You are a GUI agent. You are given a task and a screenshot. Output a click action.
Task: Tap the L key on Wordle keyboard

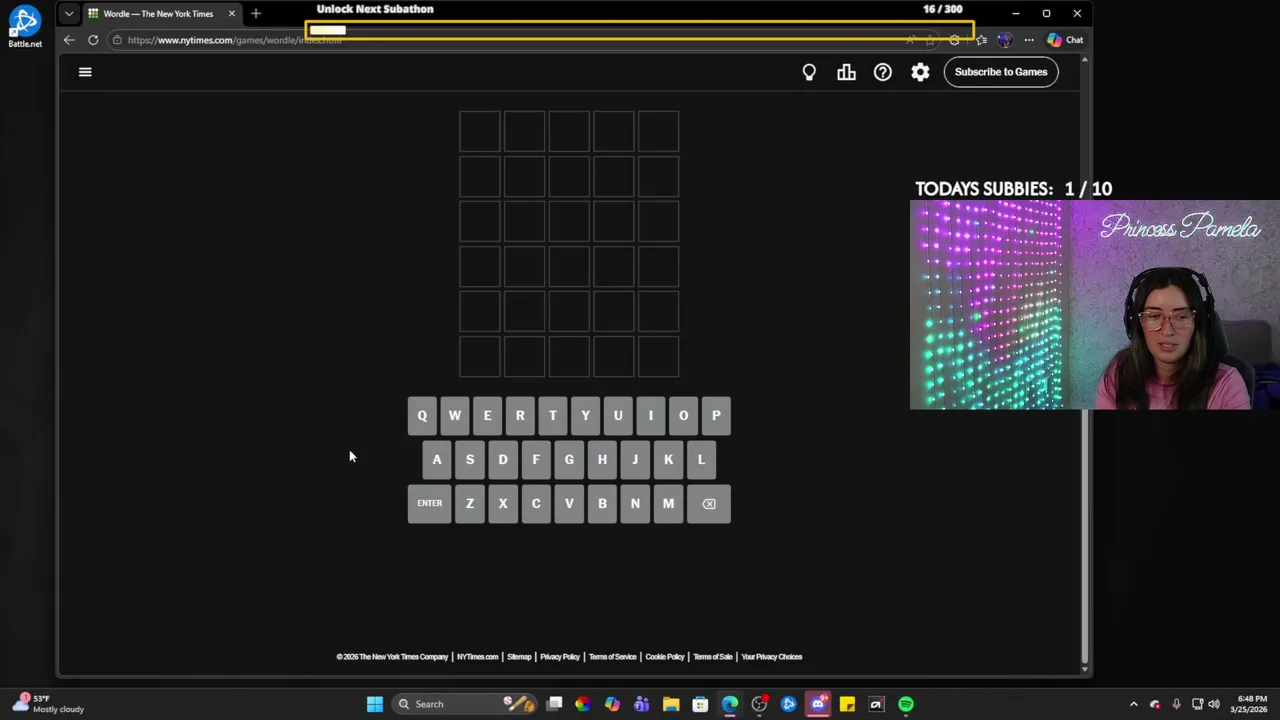pos(701,460)
